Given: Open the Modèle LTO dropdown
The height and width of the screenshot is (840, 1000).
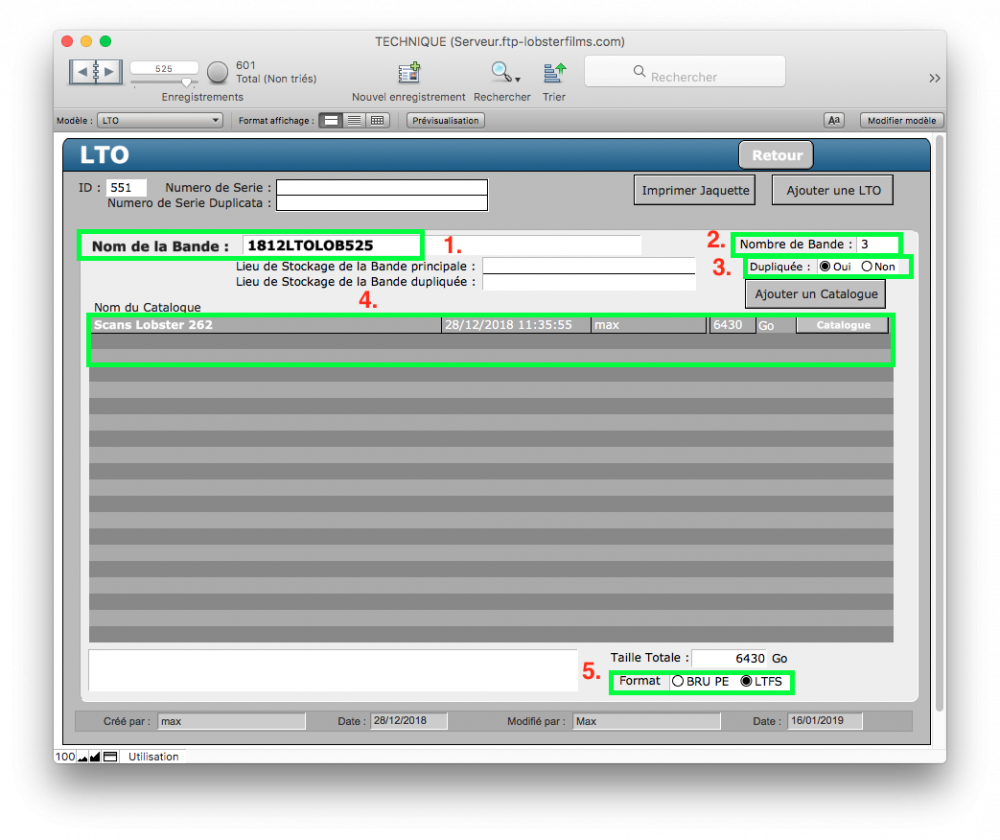Looking at the screenshot, I should click(x=160, y=120).
